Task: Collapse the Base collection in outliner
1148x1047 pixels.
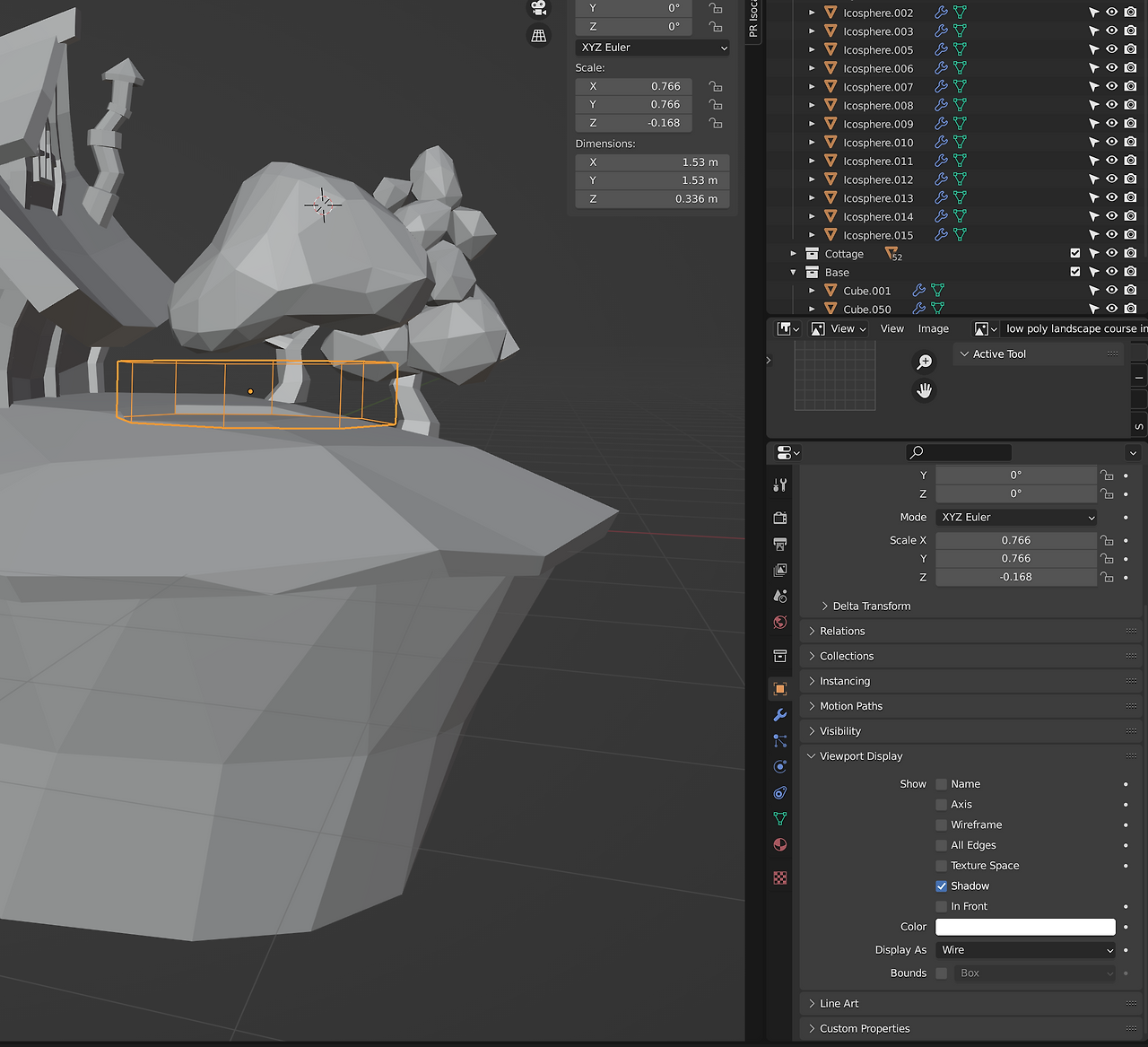Action: click(793, 273)
